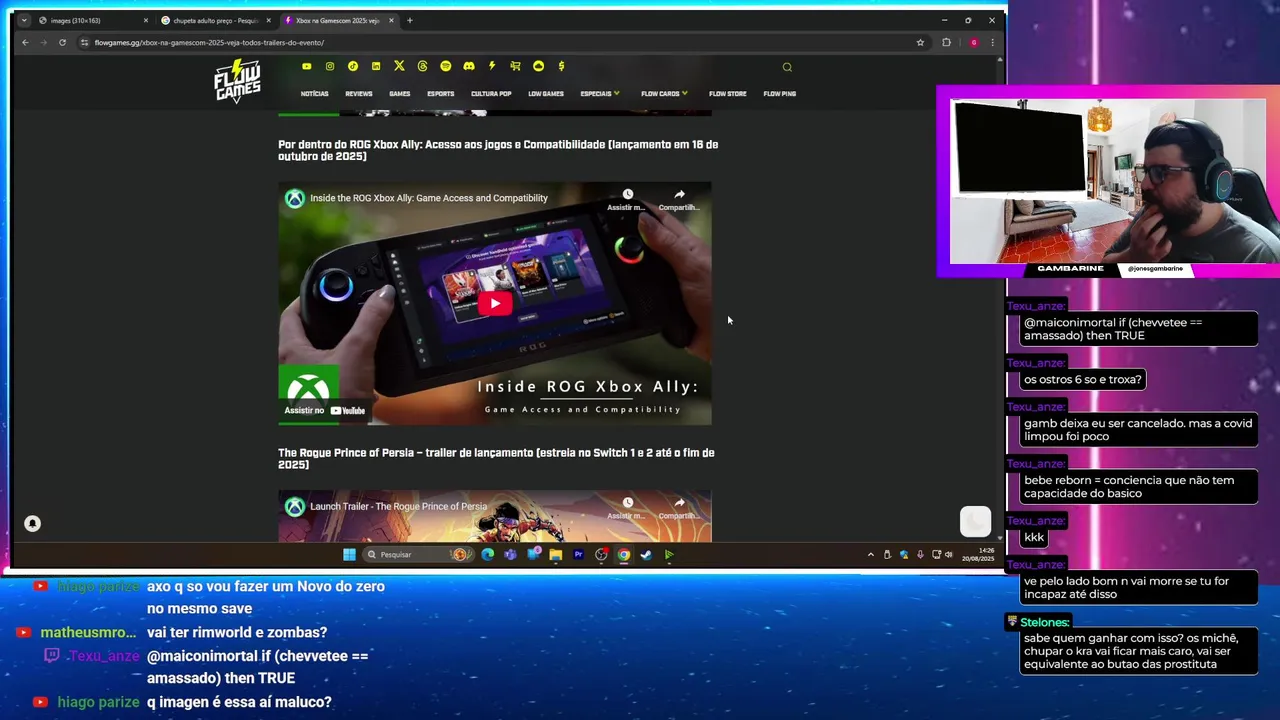Image resolution: width=1280 pixels, height=720 pixels.
Task: Open the taskbar volume control
Action: [948, 554]
